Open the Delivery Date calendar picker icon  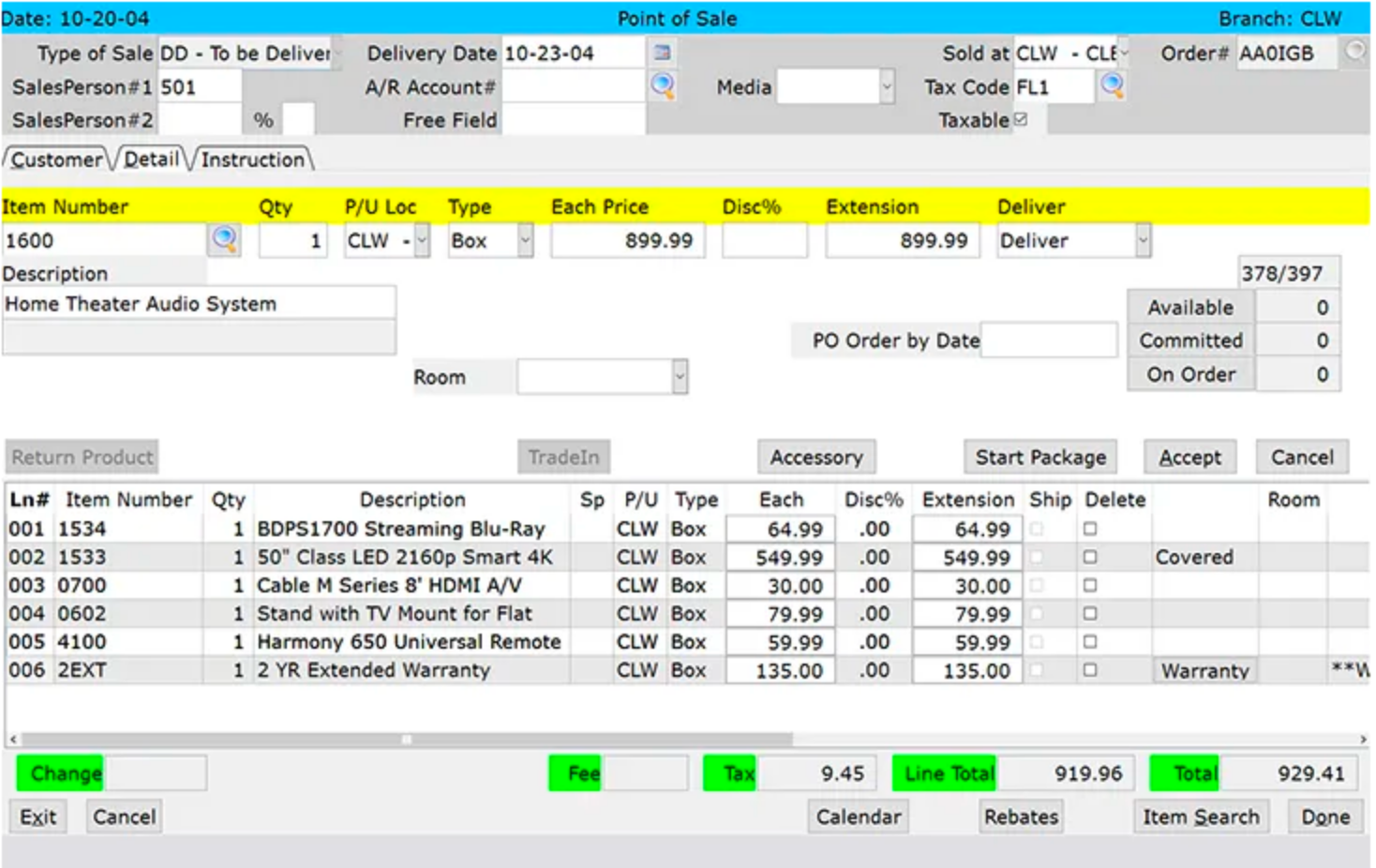662,52
